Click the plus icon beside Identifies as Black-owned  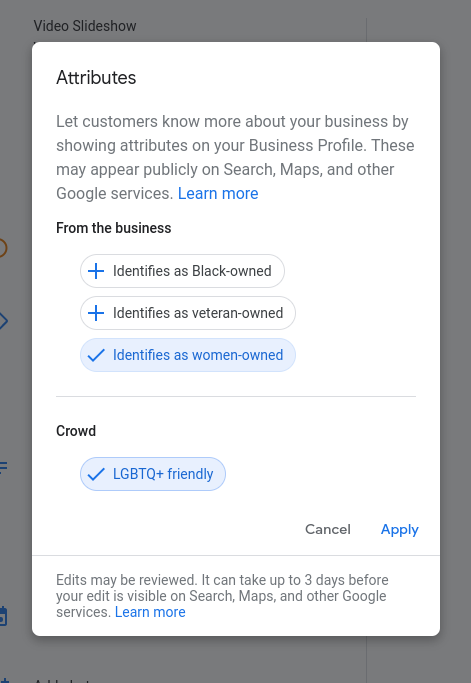[x=96, y=271]
